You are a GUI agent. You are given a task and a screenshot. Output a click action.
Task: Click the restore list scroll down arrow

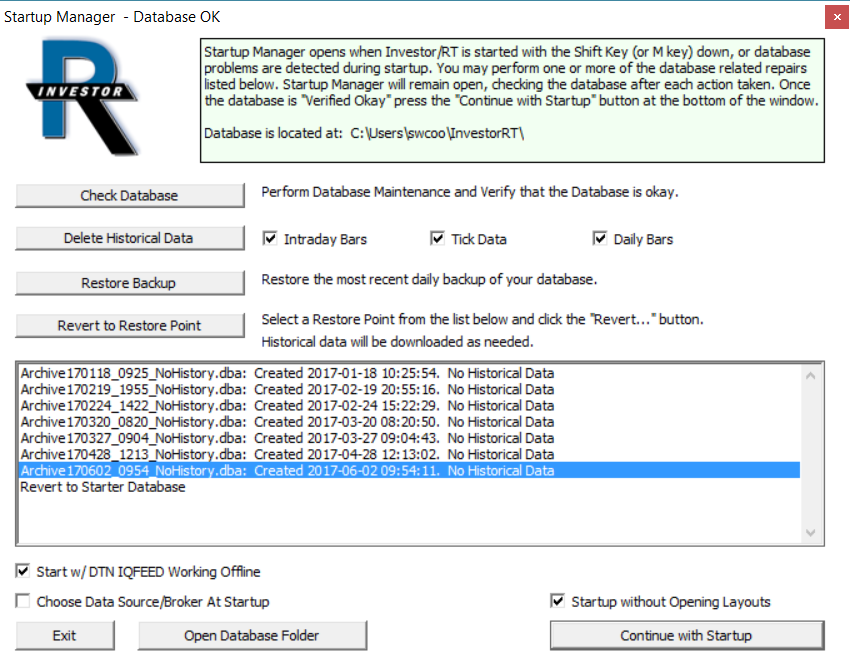pyautogui.click(x=810, y=533)
